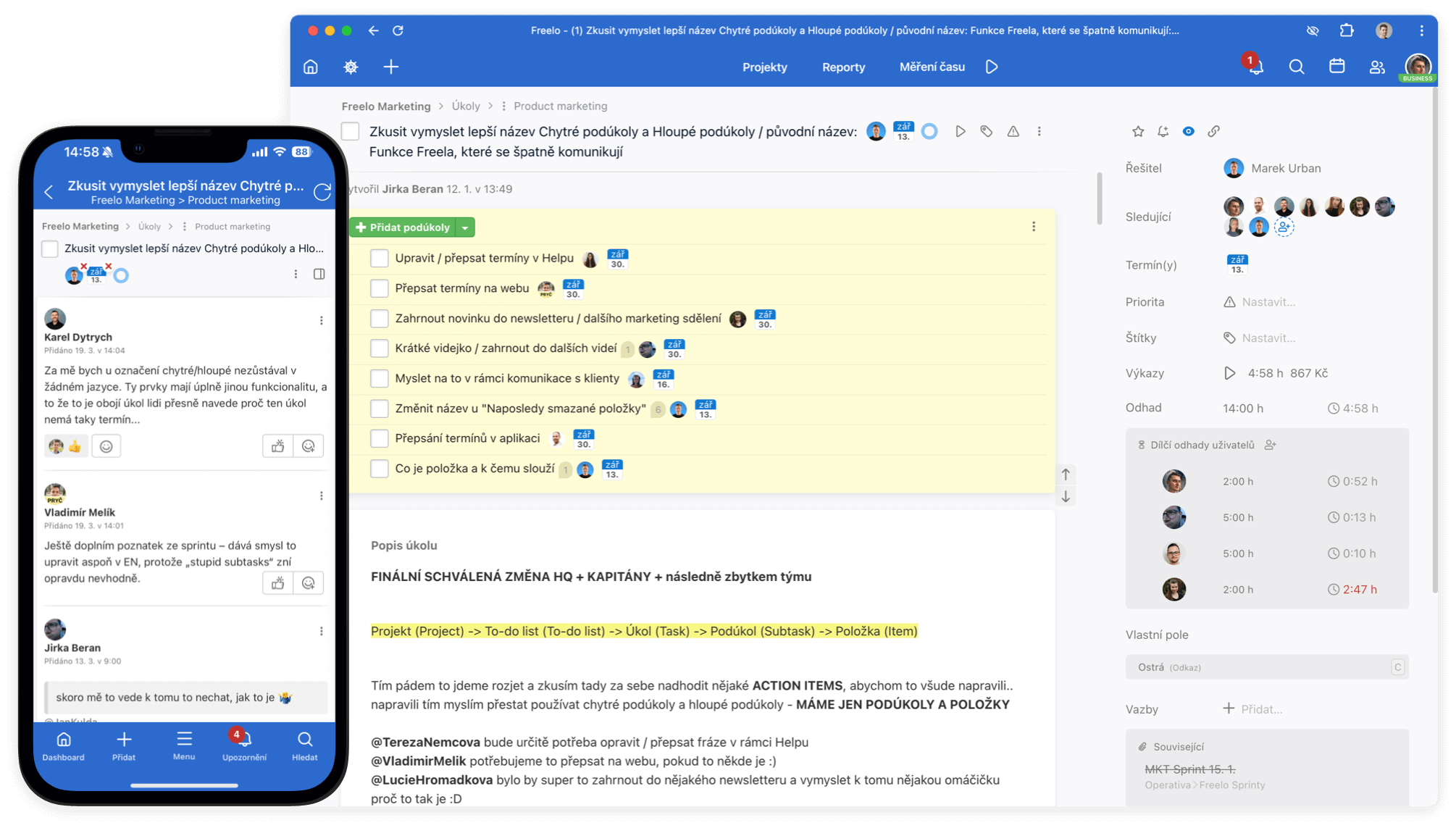Viewport: 1456px width, 828px height.
Task: Move subtasks section up with arrow
Action: tap(1066, 474)
